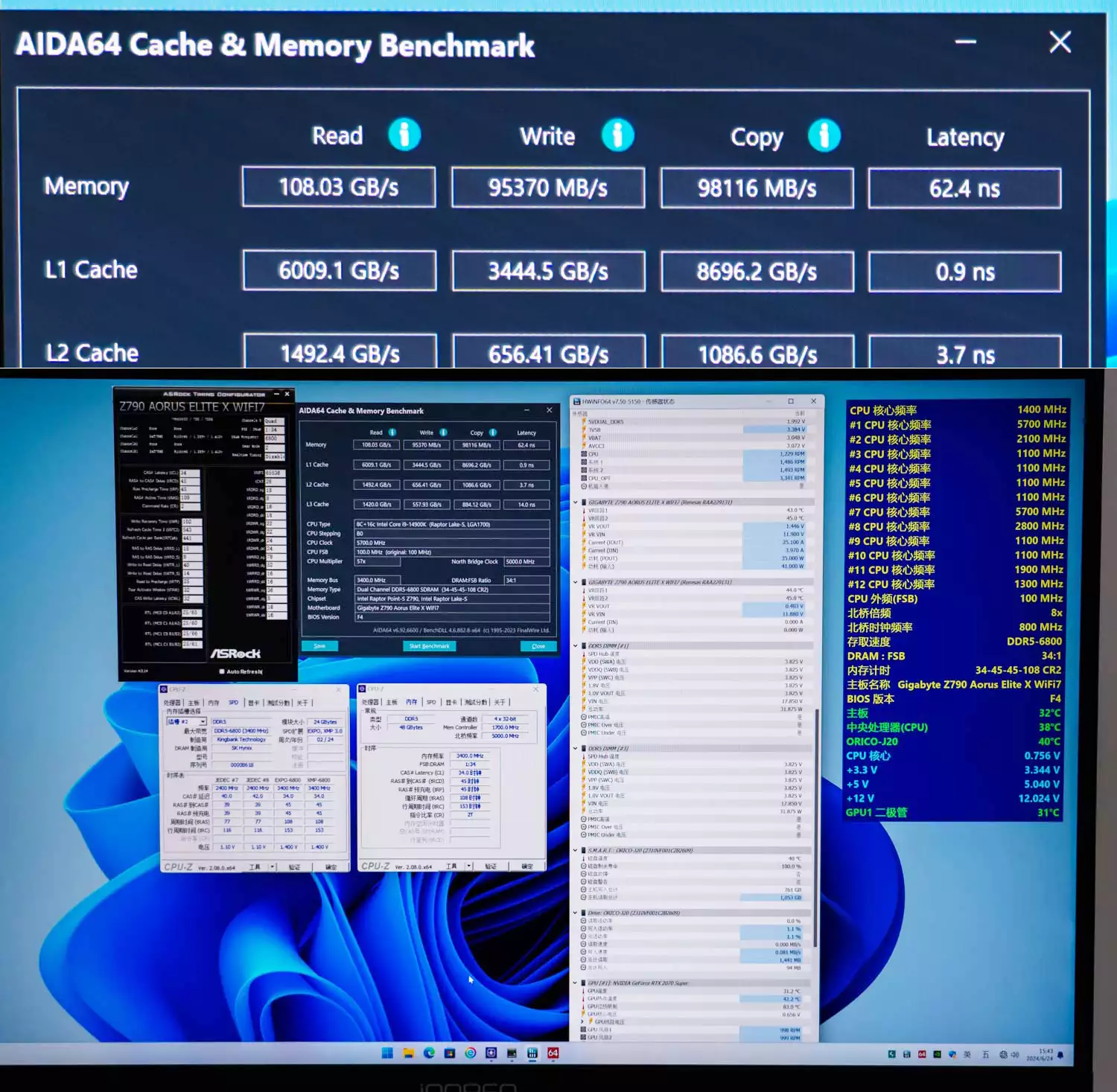Screen dimensions: 1117x1092
Task: Click the red 64 icon in the system tray
Action: pyautogui.click(x=922, y=1055)
